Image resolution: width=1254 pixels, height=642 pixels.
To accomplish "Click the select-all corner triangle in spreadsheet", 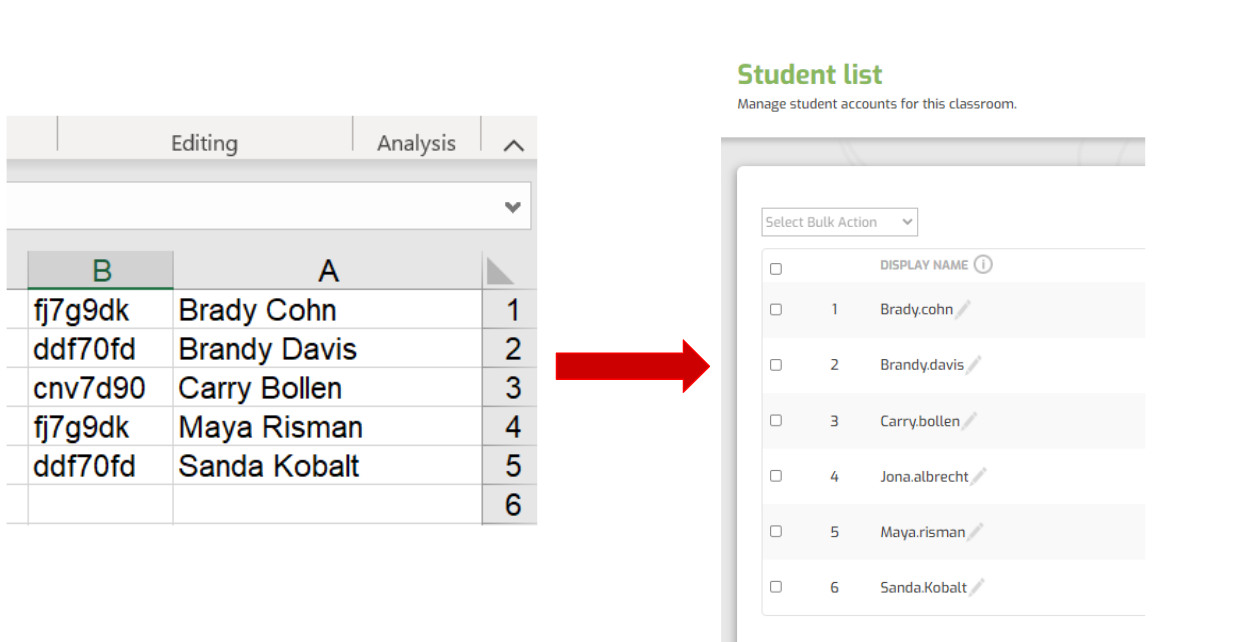I will coord(499,271).
